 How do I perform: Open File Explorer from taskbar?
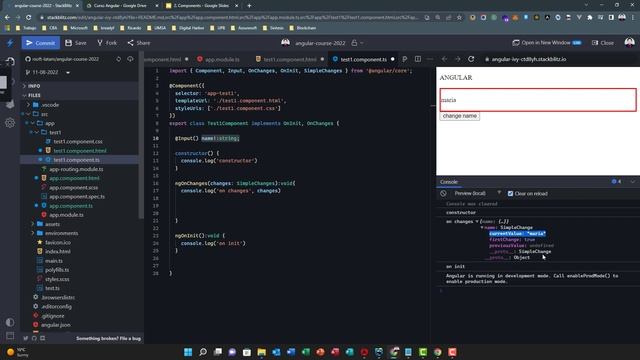[262, 352]
